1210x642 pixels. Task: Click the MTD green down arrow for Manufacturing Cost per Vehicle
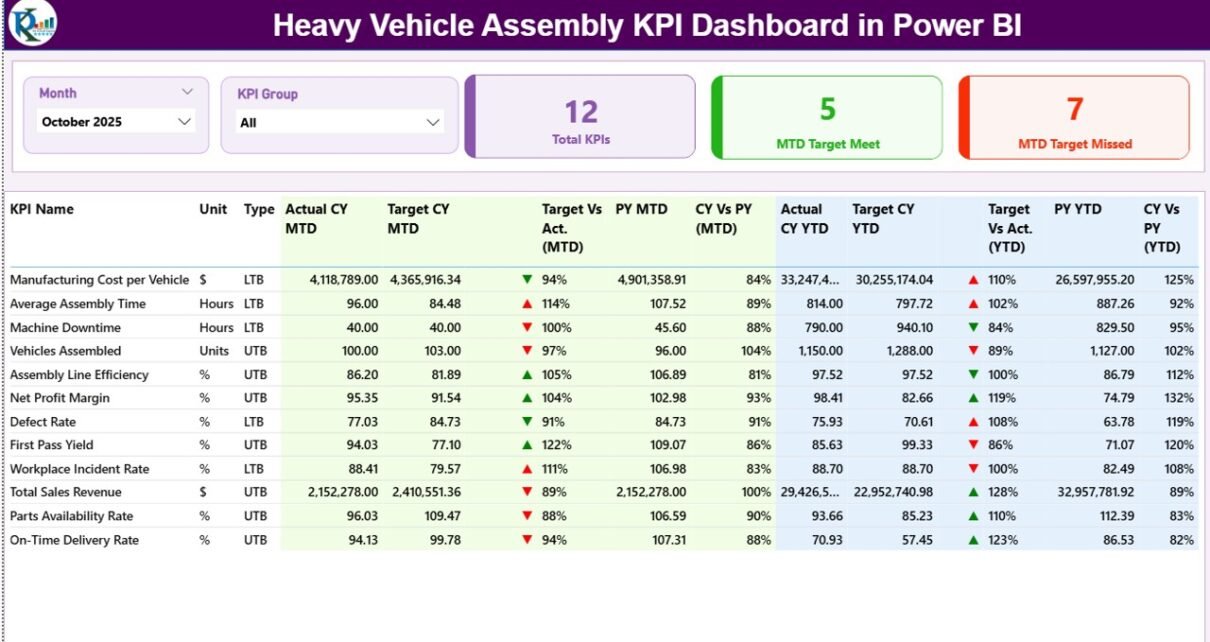tap(527, 280)
